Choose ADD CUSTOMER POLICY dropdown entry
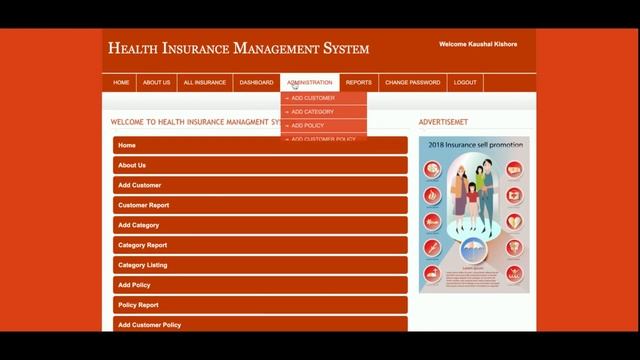Image resolution: width=640 pixels, height=360 pixels. [324, 138]
